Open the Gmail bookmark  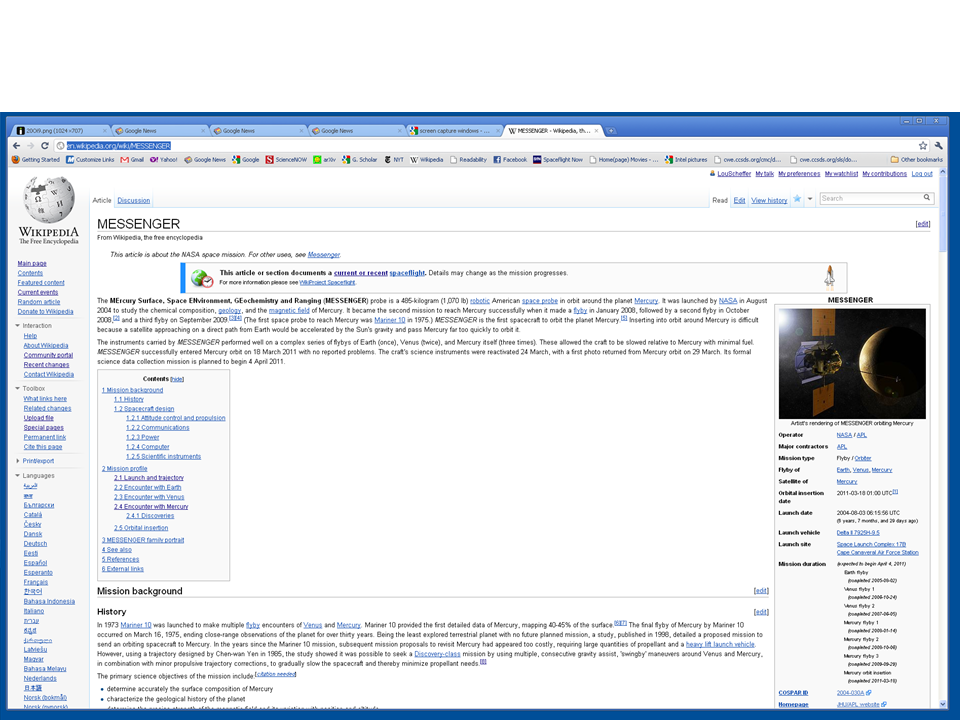point(132,160)
